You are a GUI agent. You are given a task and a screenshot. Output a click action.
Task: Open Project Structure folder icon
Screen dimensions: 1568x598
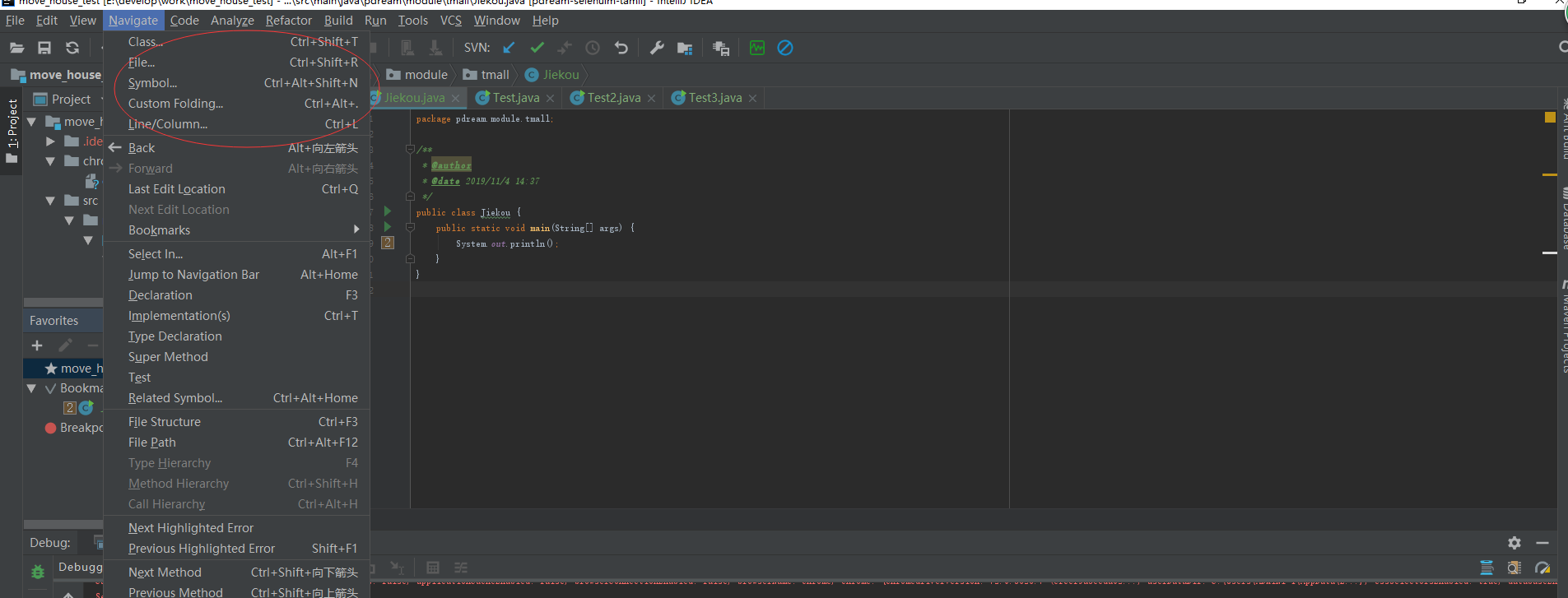(x=685, y=48)
